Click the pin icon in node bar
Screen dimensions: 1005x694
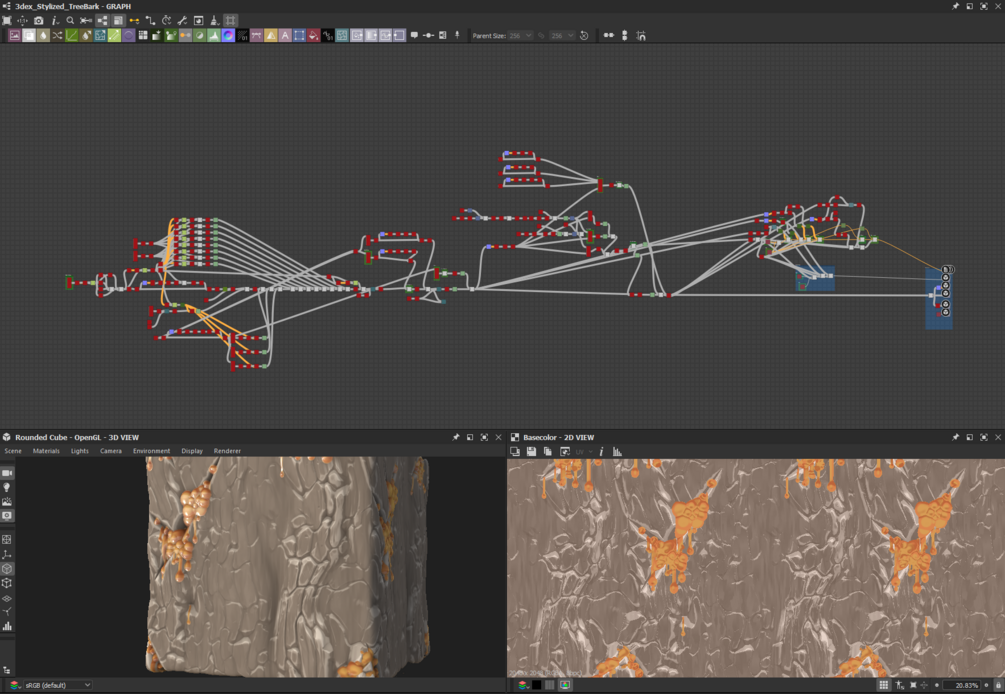pos(457,35)
